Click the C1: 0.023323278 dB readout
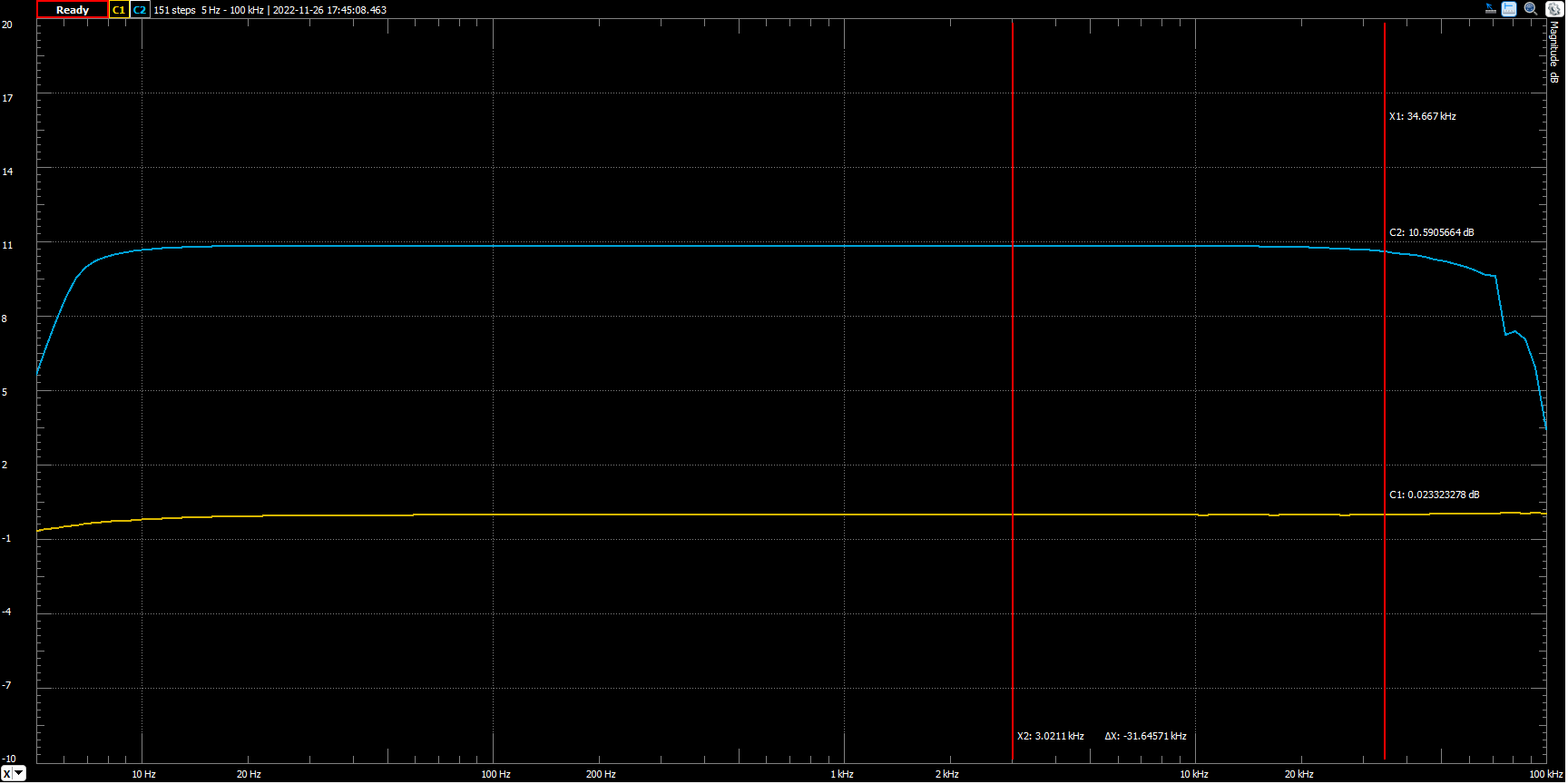1568x784 pixels. click(x=1434, y=495)
